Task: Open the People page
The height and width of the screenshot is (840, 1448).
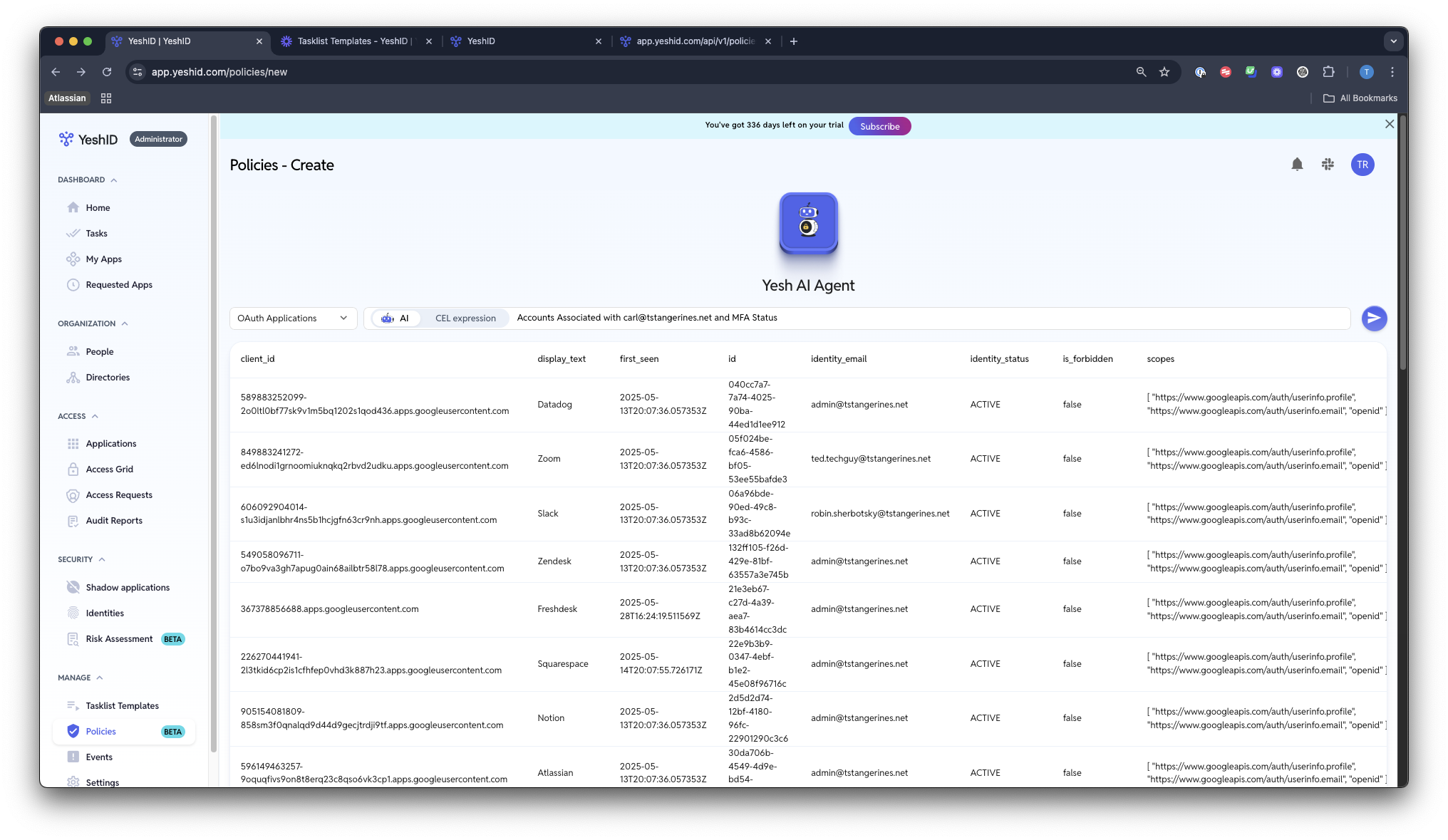Action: point(99,352)
